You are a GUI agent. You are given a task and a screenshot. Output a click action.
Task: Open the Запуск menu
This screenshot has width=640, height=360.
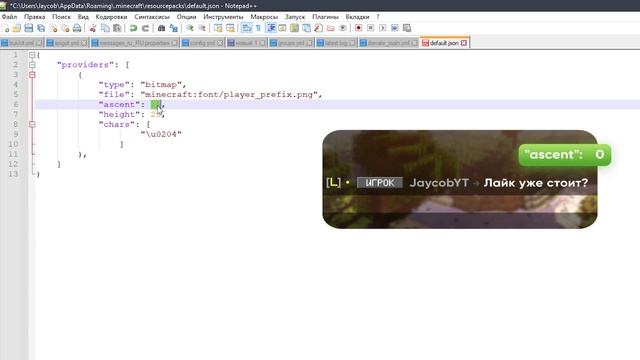pos(295,17)
